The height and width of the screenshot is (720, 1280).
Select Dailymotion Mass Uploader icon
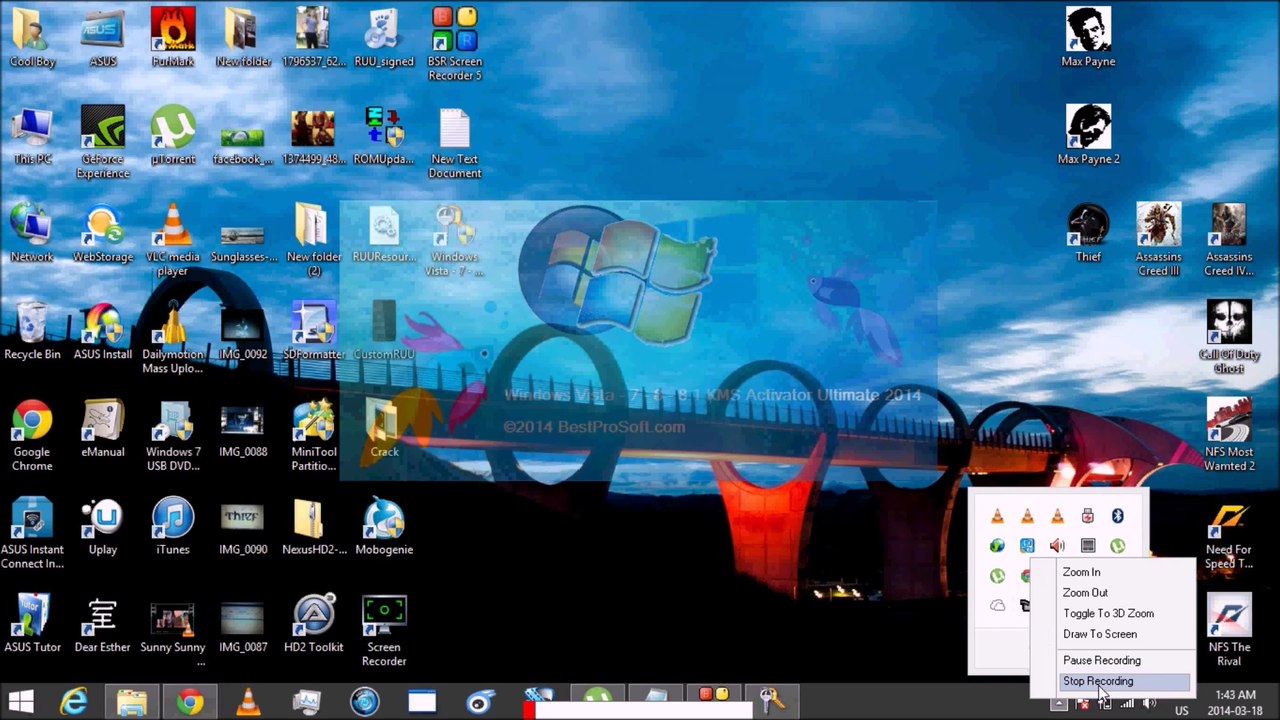coord(173,338)
